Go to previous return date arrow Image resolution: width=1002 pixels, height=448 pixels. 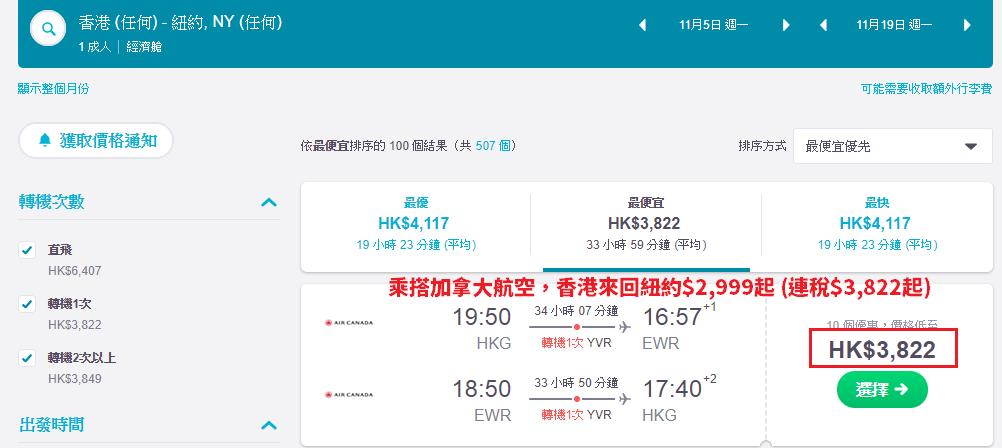pos(824,26)
